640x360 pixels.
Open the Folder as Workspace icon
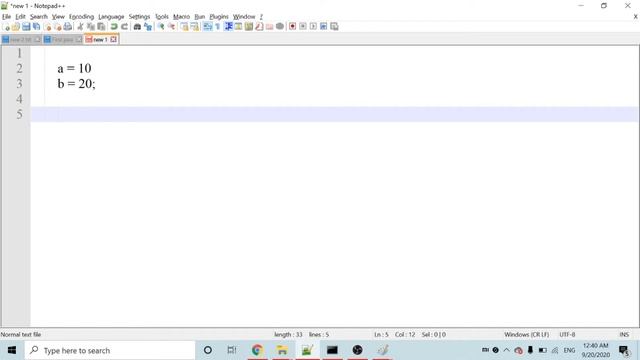pyautogui.click(x=269, y=27)
